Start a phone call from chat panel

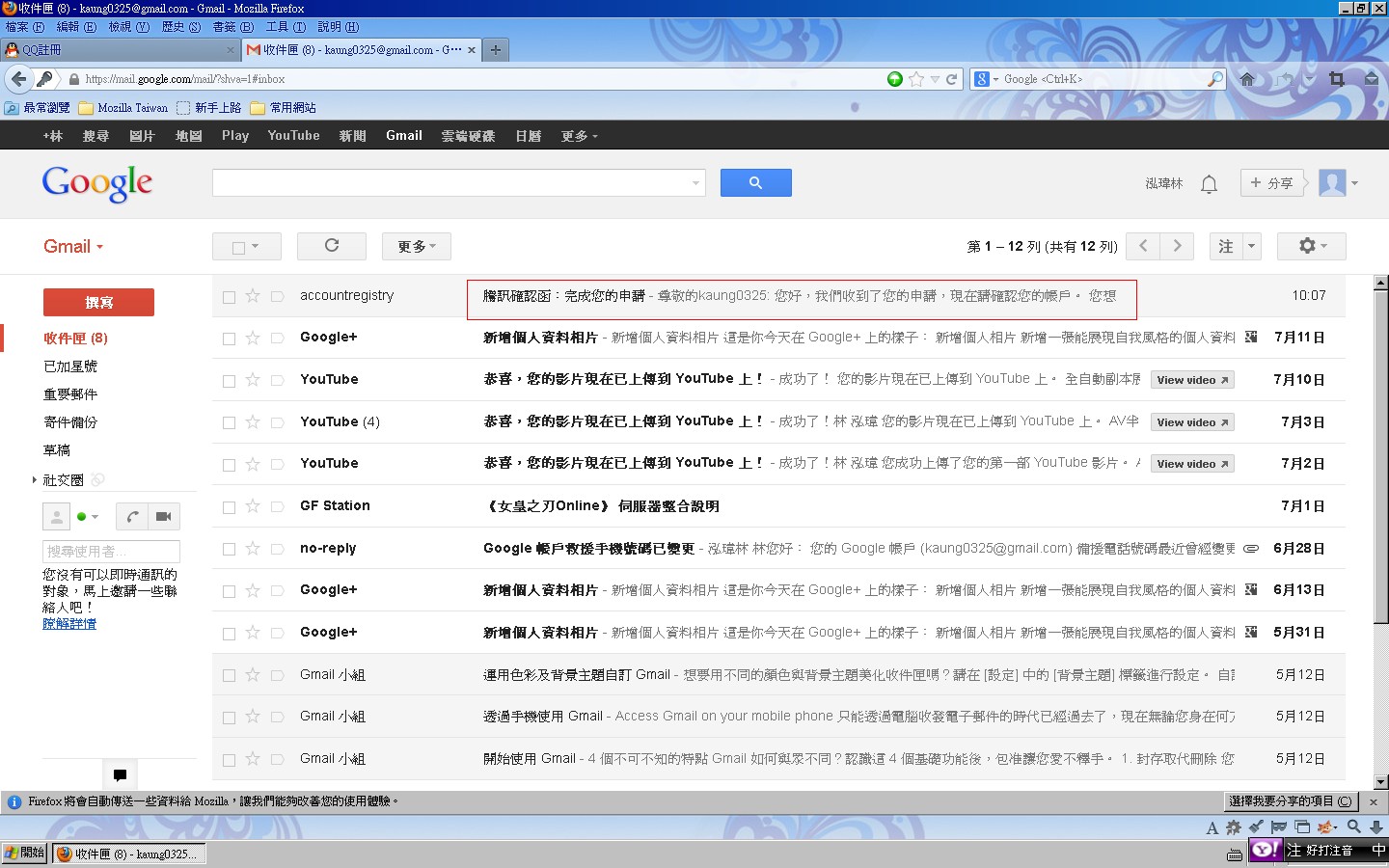(x=132, y=517)
